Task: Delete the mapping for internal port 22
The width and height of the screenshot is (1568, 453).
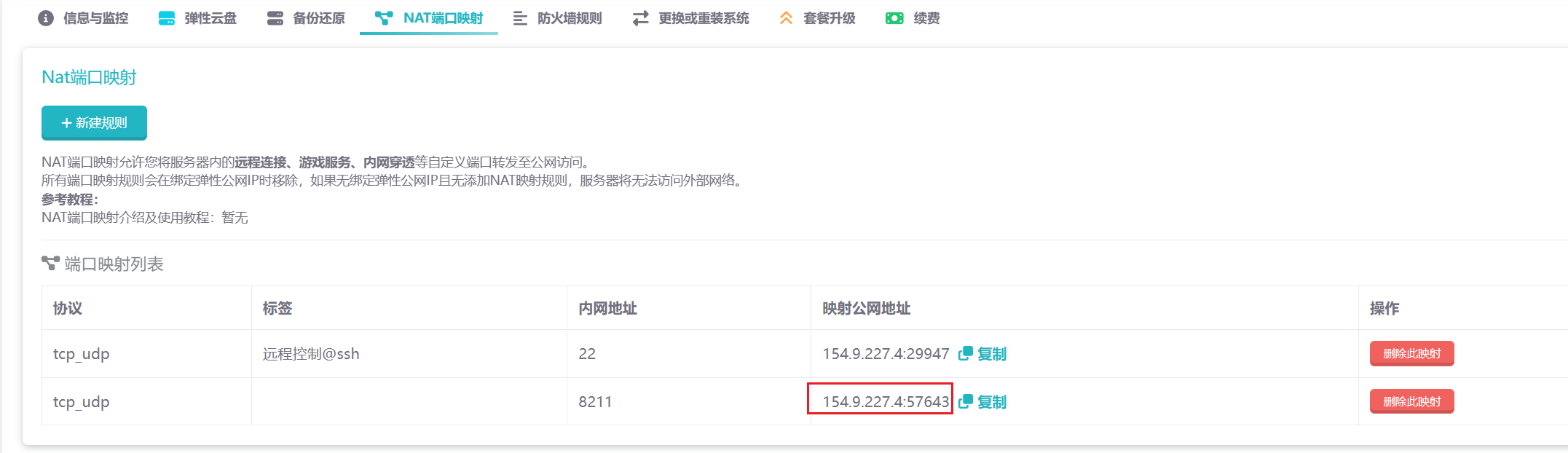Action: (1411, 353)
